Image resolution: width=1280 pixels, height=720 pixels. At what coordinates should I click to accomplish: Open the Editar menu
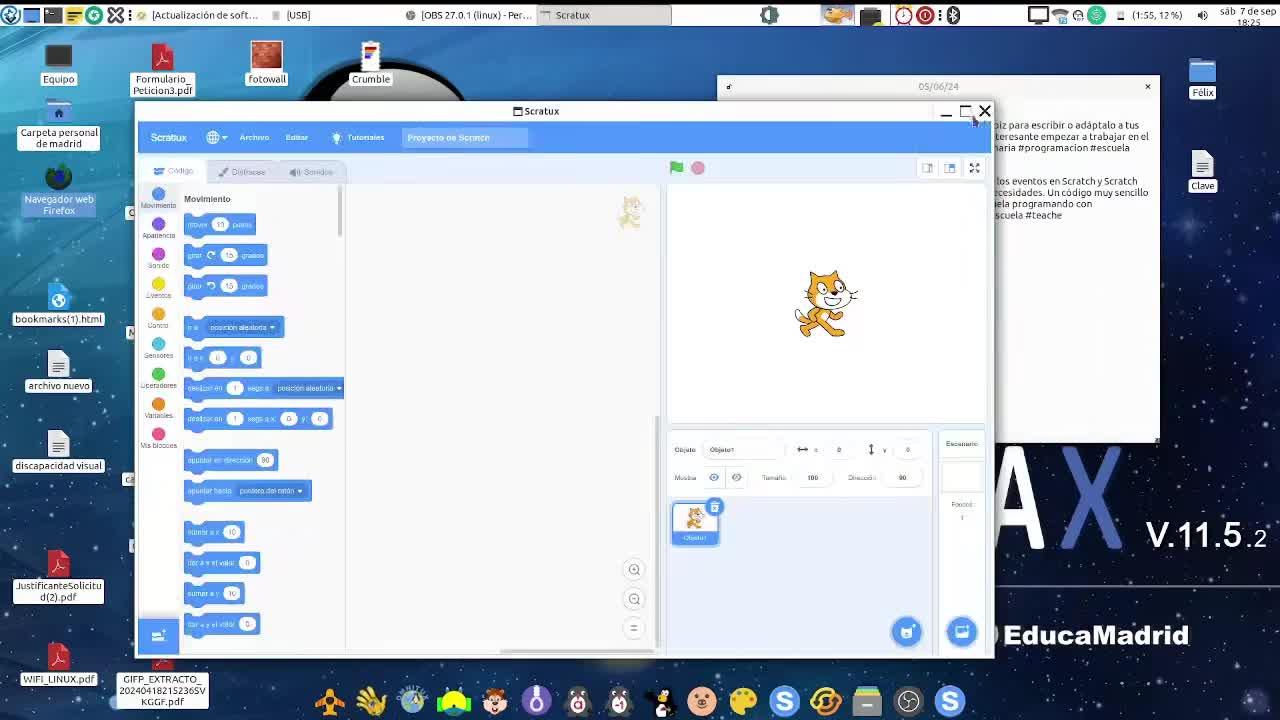click(x=297, y=137)
